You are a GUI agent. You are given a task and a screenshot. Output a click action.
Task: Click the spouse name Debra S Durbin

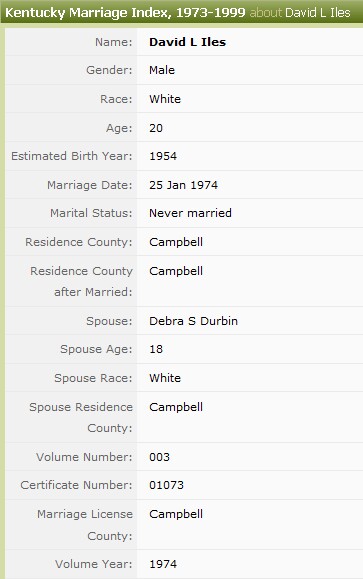coord(193,321)
